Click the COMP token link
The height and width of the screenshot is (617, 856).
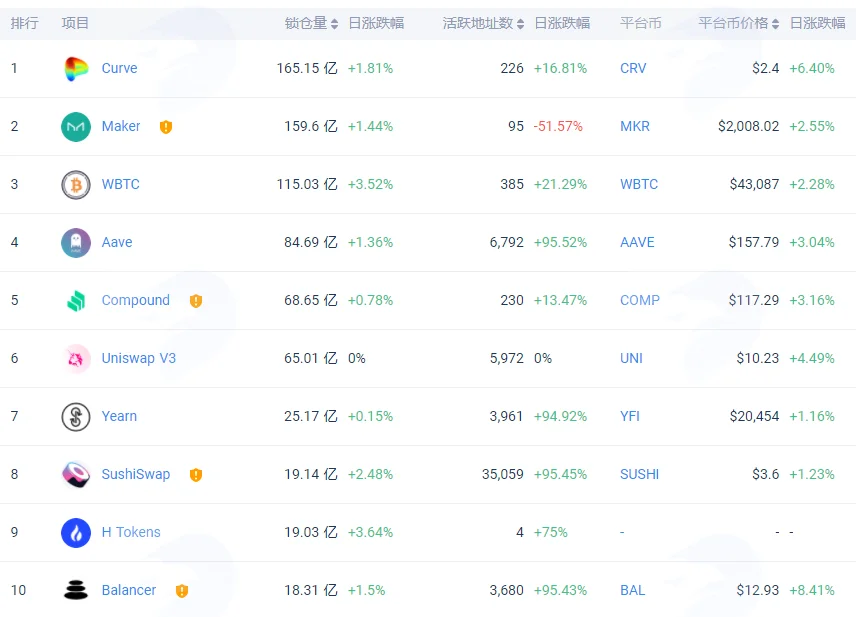[x=640, y=300]
